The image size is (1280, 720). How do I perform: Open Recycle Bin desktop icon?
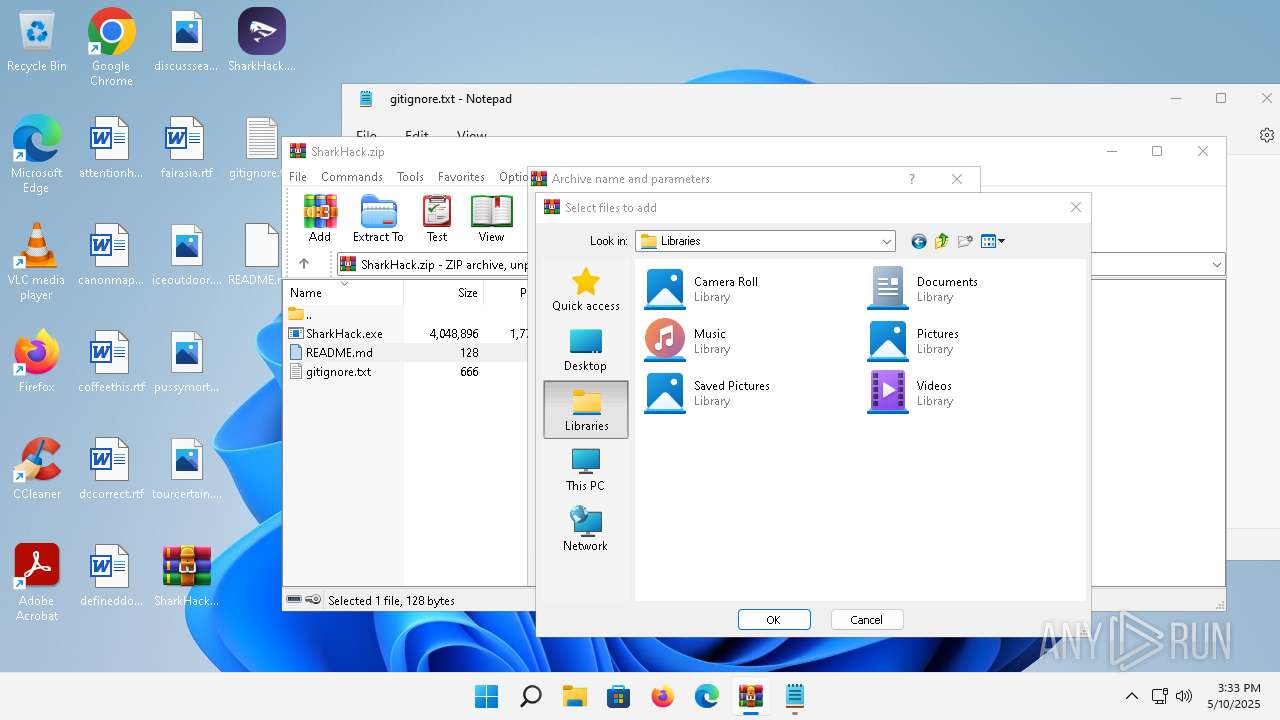(x=37, y=42)
